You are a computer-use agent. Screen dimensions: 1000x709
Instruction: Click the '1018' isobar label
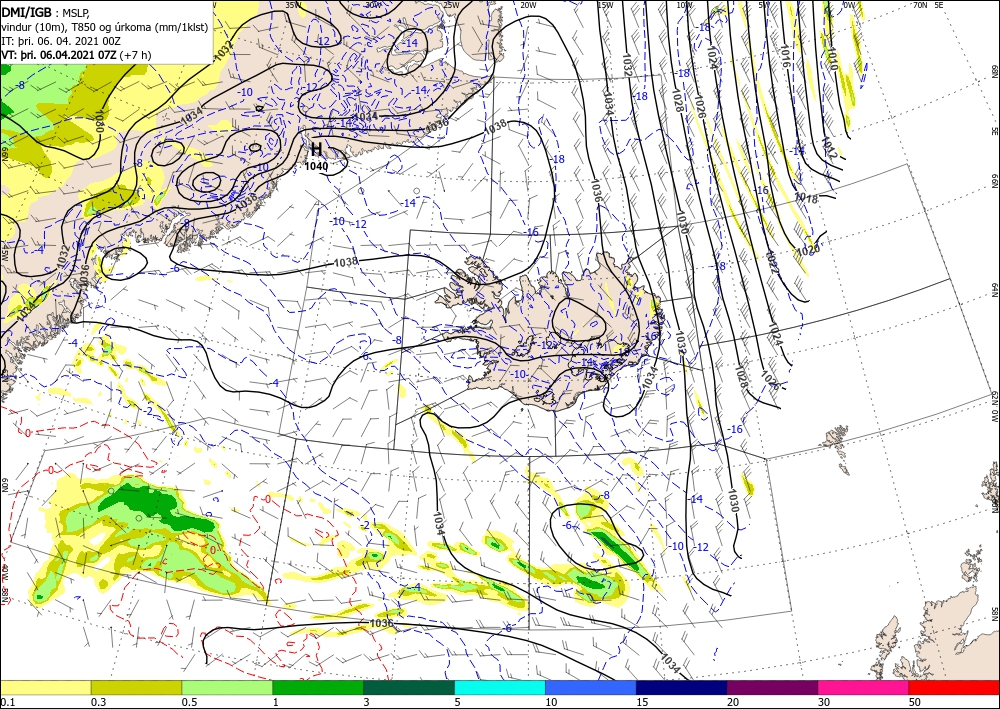pos(807,200)
